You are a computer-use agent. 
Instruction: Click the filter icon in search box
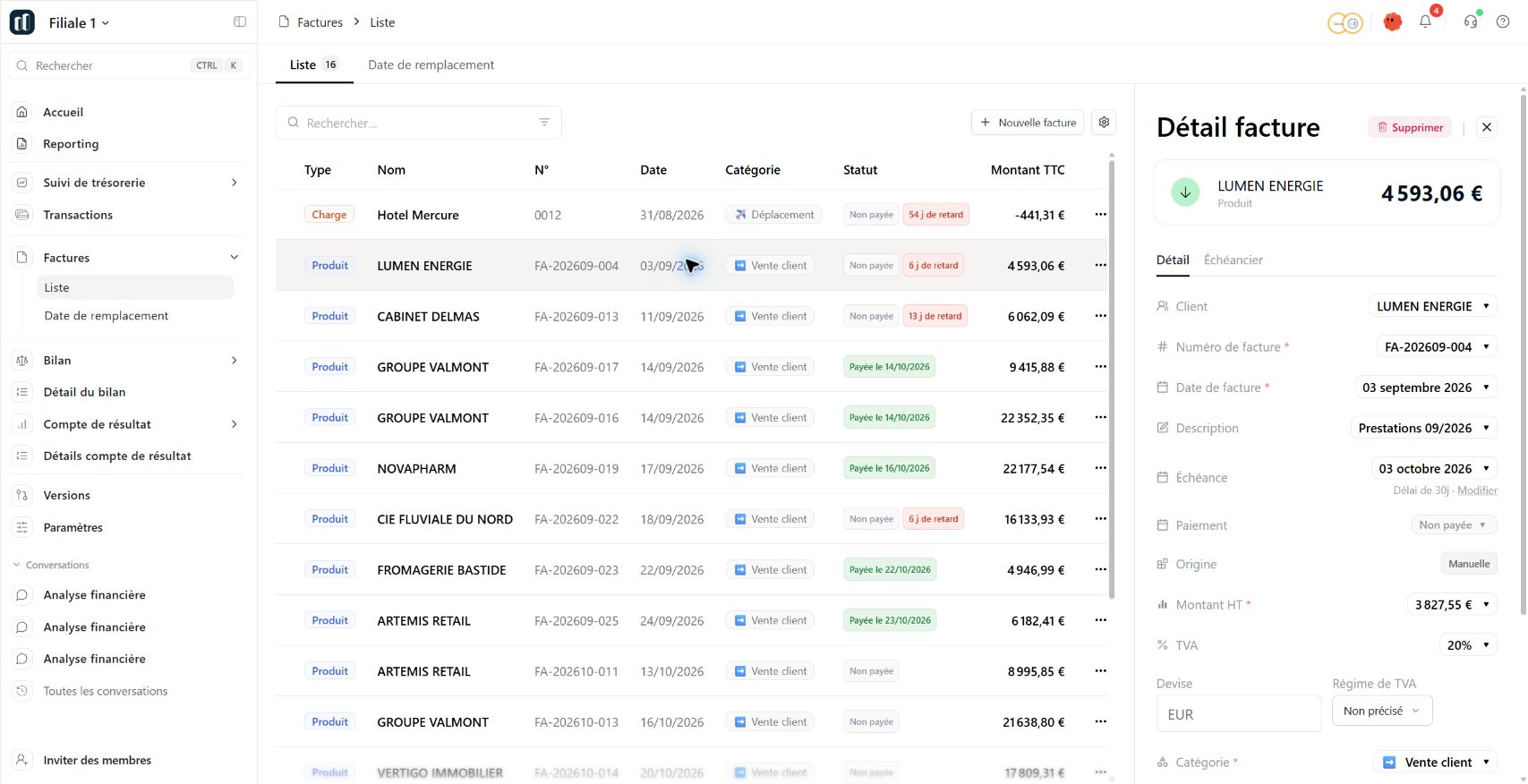coord(544,123)
